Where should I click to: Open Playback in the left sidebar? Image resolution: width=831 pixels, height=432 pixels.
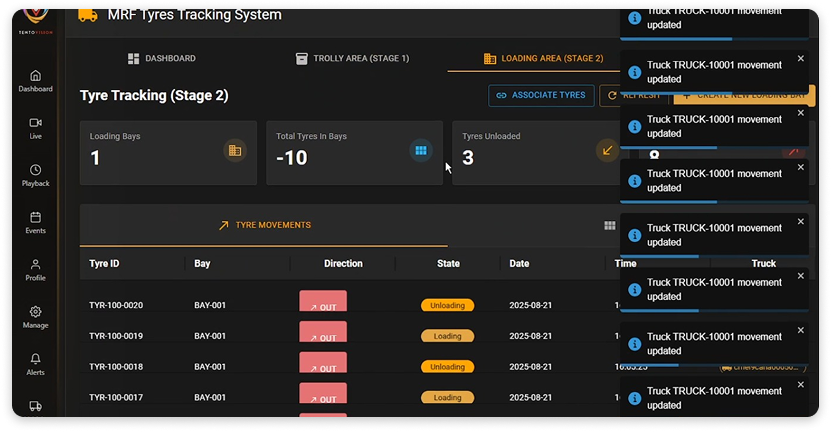point(35,175)
